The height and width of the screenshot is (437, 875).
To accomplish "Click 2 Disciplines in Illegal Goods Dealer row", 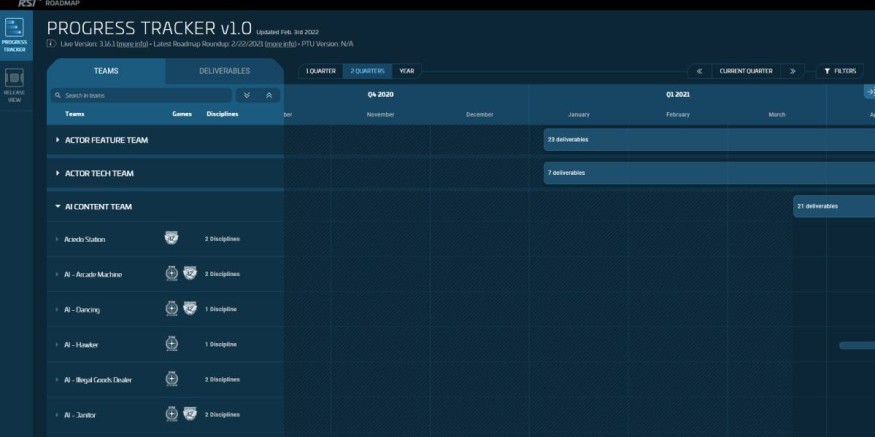I will pyautogui.click(x=222, y=380).
